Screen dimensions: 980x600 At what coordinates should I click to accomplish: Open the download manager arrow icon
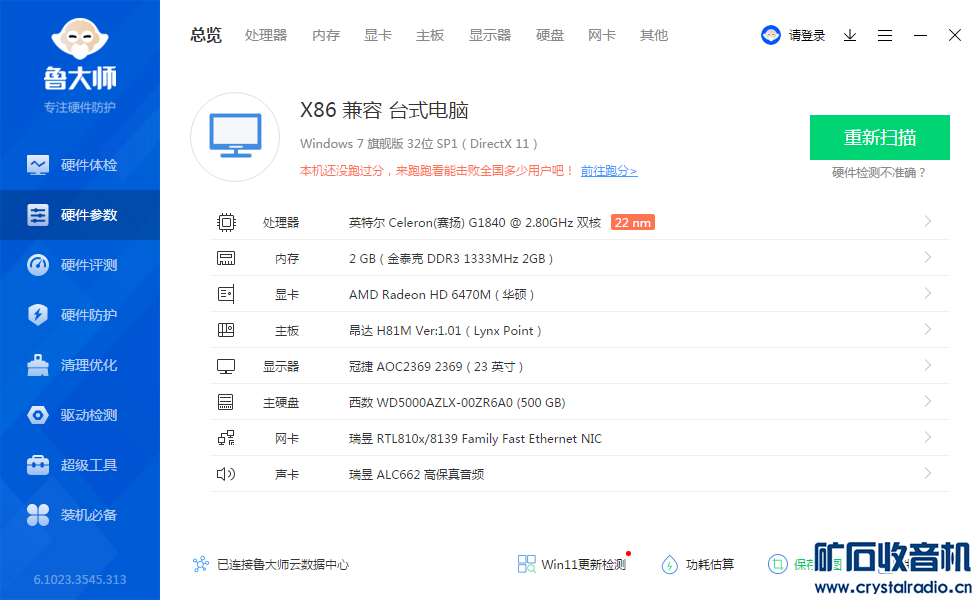[x=849, y=36]
